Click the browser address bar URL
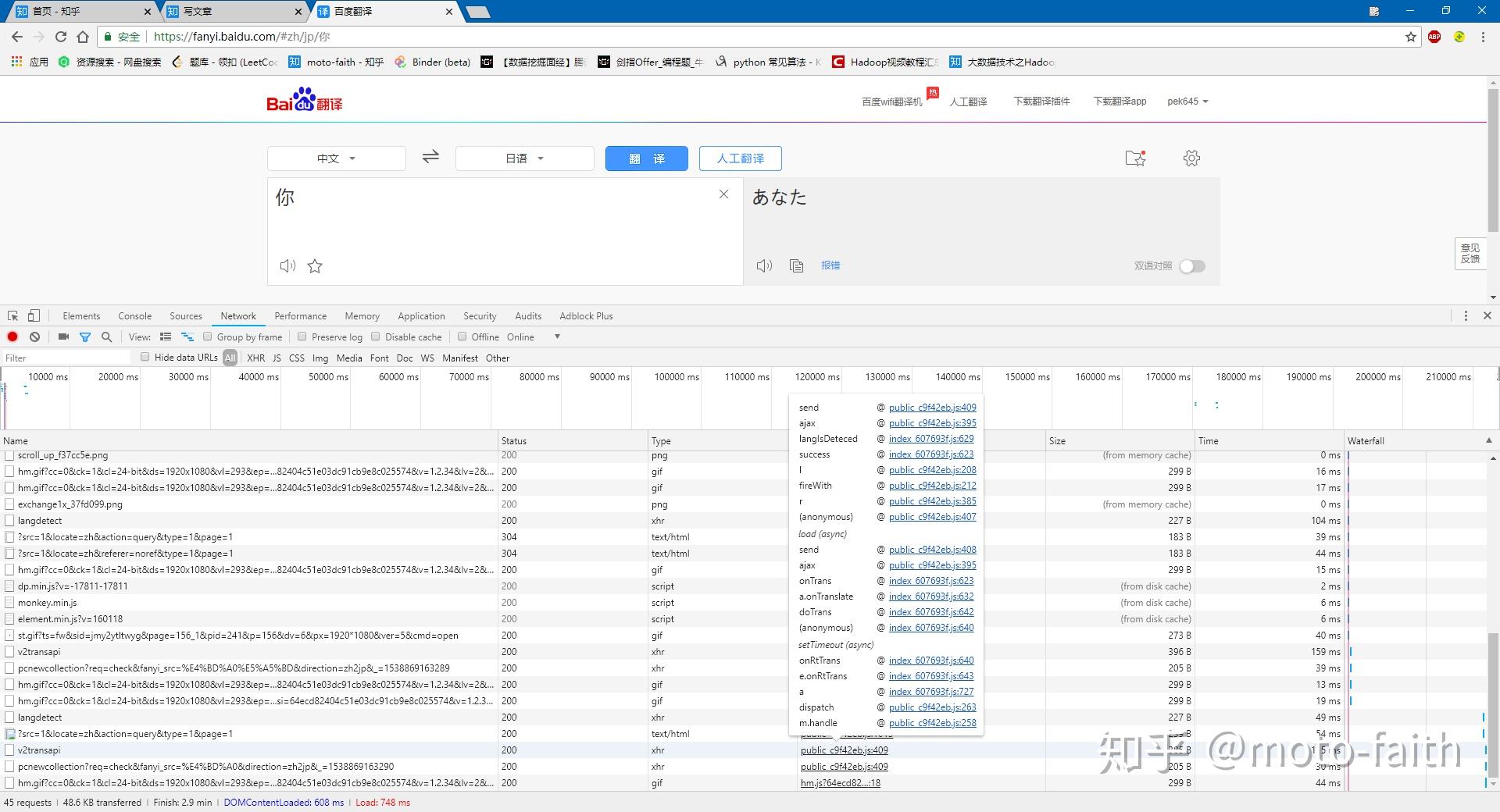 pos(241,37)
